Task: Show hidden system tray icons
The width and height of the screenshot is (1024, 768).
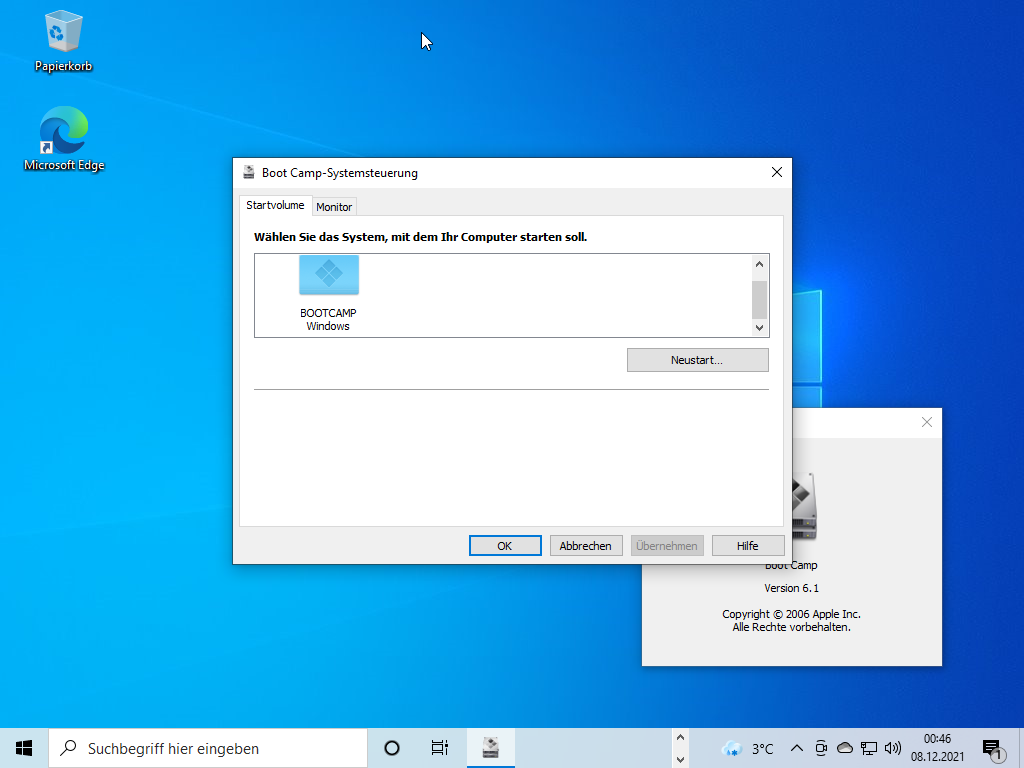Action: coord(797,748)
